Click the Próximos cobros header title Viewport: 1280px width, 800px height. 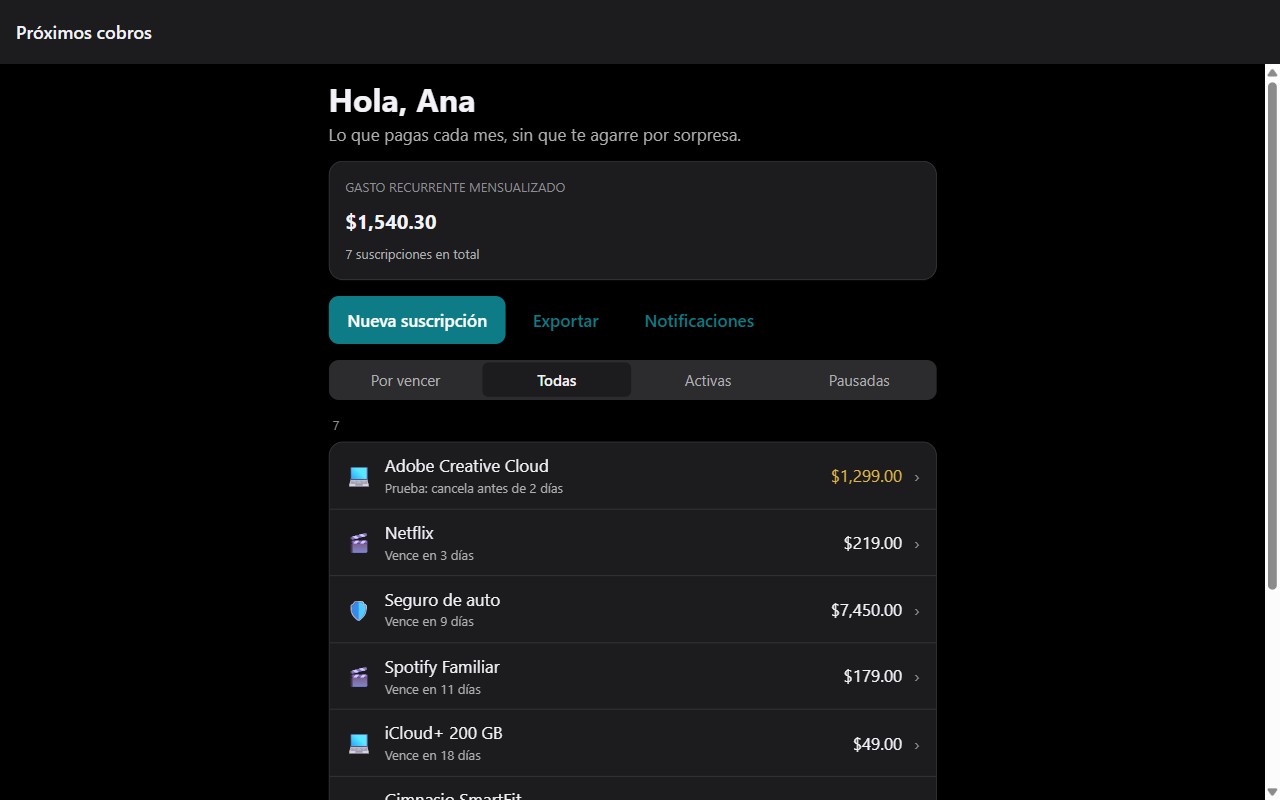click(x=84, y=33)
